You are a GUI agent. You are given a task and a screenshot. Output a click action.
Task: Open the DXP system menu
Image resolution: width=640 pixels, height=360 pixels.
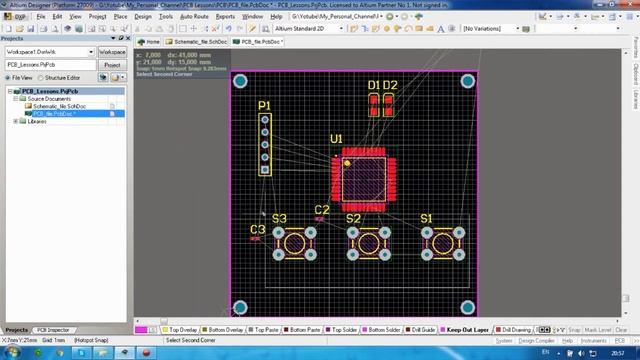(x=16, y=17)
